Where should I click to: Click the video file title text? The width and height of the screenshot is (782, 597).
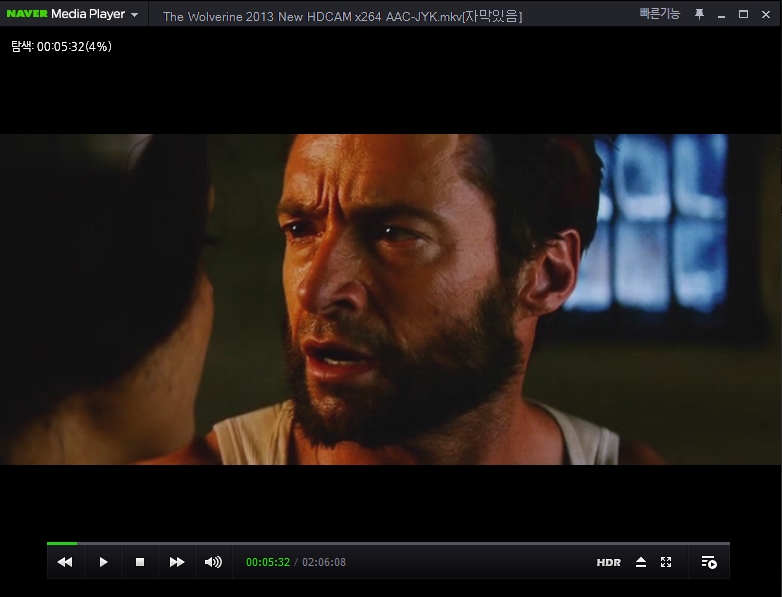[x=343, y=16]
